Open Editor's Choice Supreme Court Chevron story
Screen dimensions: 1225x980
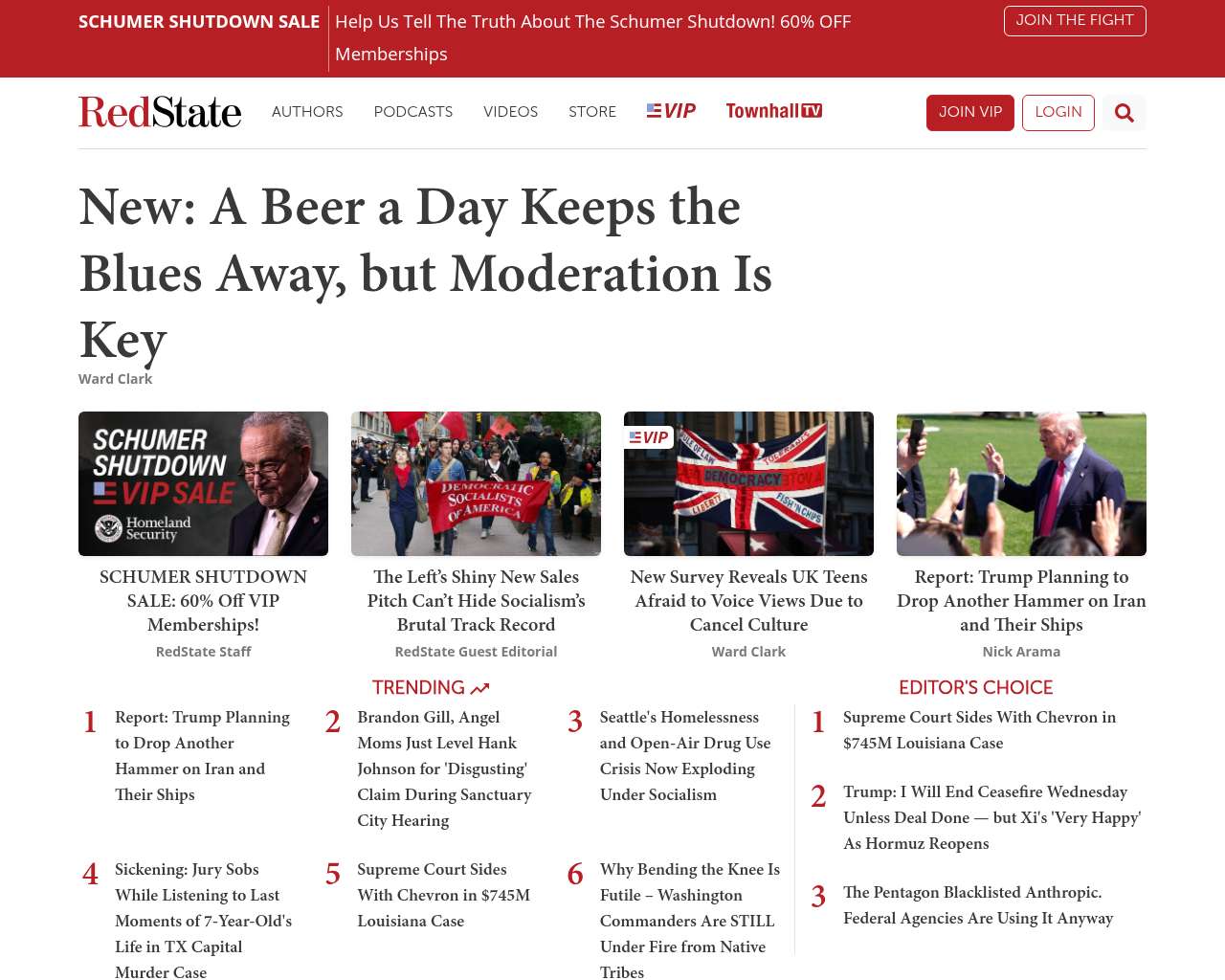pos(979,730)
